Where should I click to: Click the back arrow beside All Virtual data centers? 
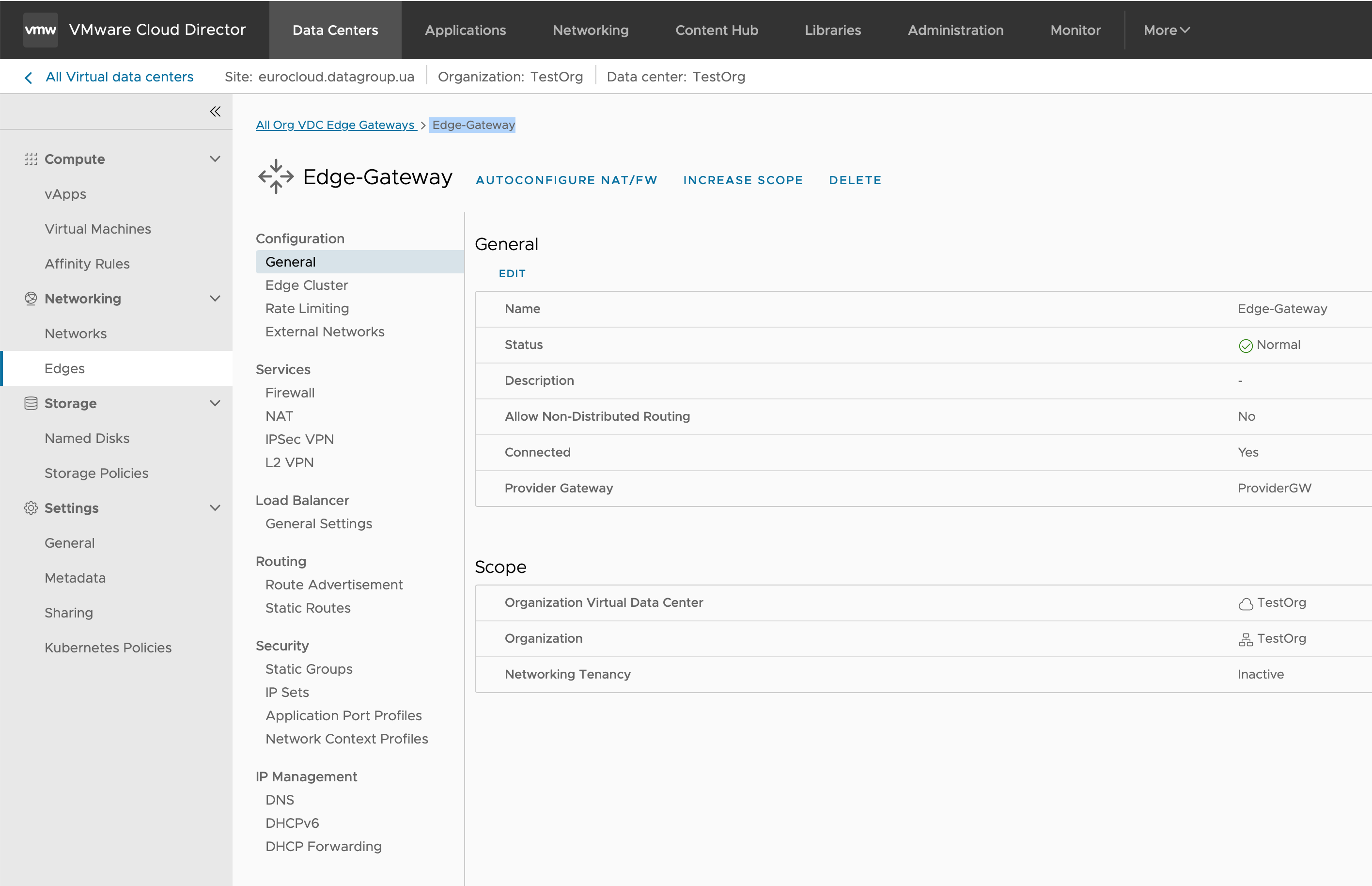click(28, 78)
